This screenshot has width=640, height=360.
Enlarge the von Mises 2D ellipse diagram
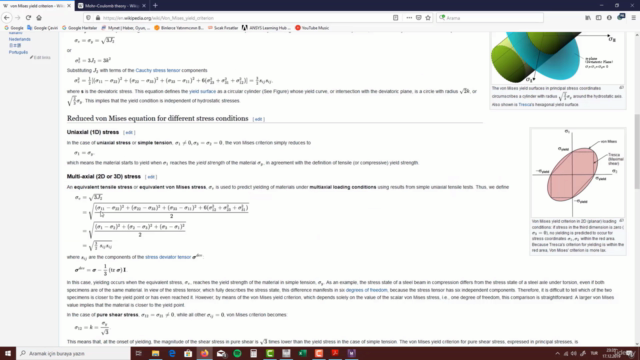coord(577,173)
